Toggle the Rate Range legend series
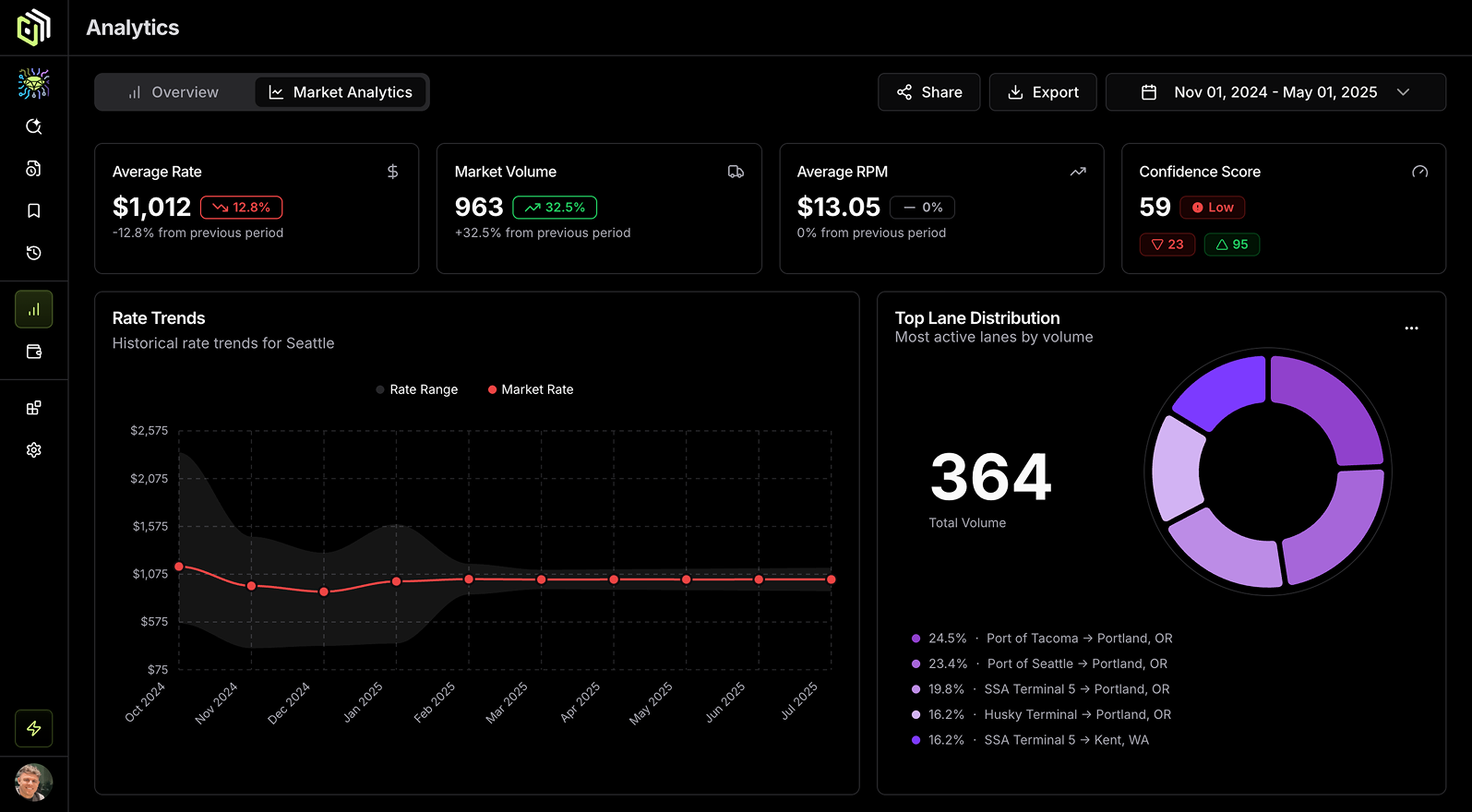The image size is (1472, 812). click(x=417, y=389)
